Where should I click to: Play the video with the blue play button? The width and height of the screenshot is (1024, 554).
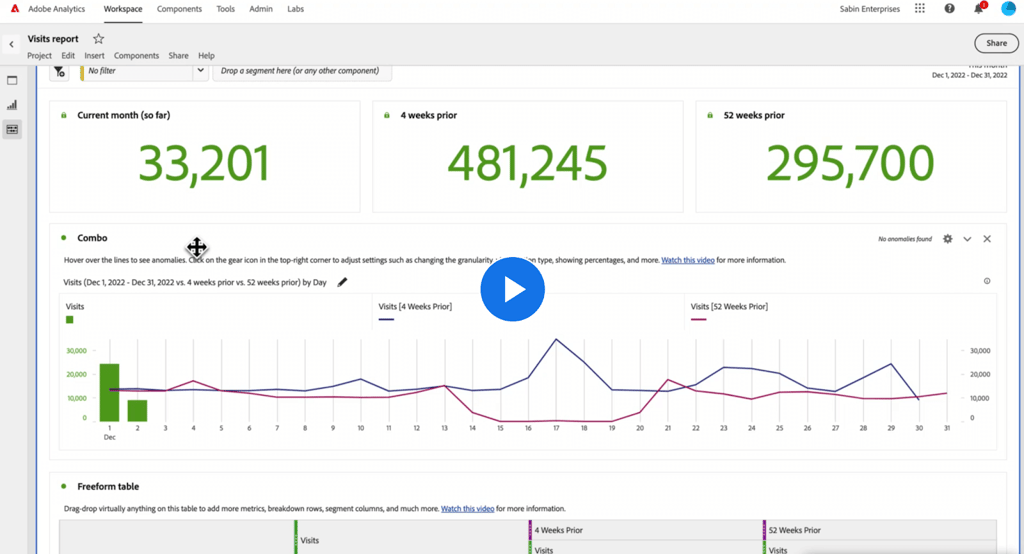click(513, 289)
